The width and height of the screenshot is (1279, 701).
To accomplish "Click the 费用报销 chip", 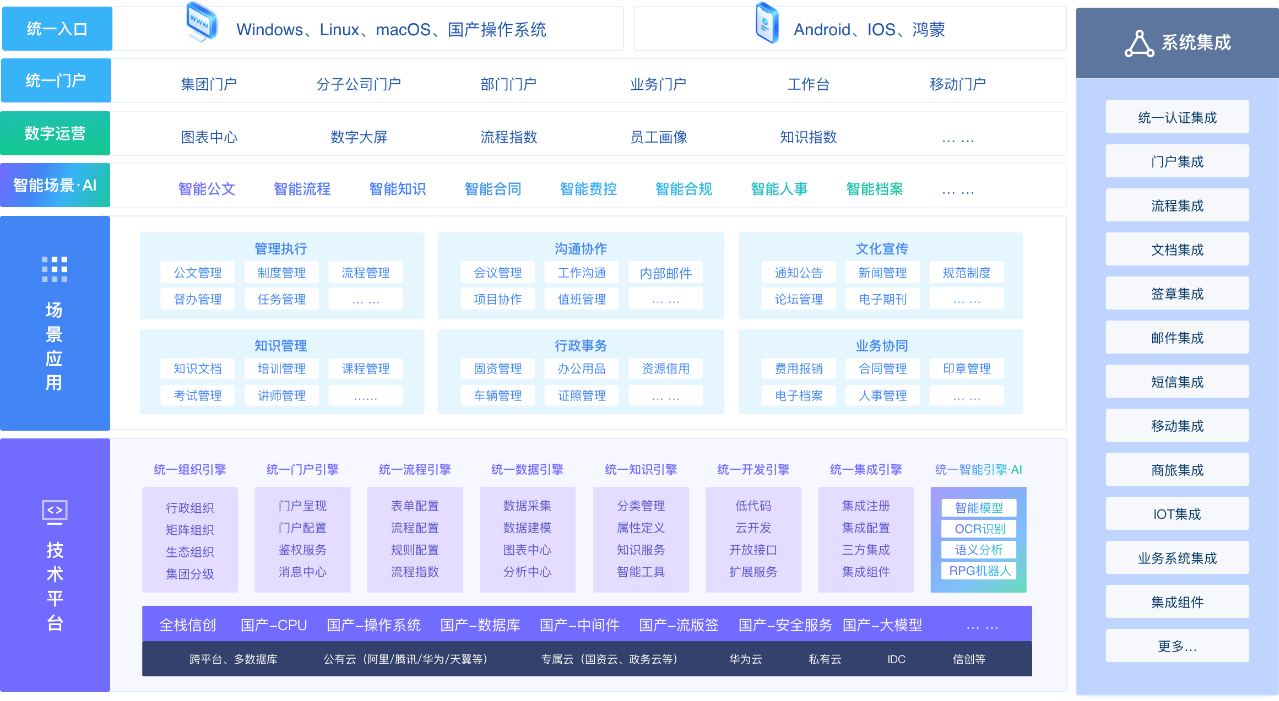I will (x=798, y=368).
